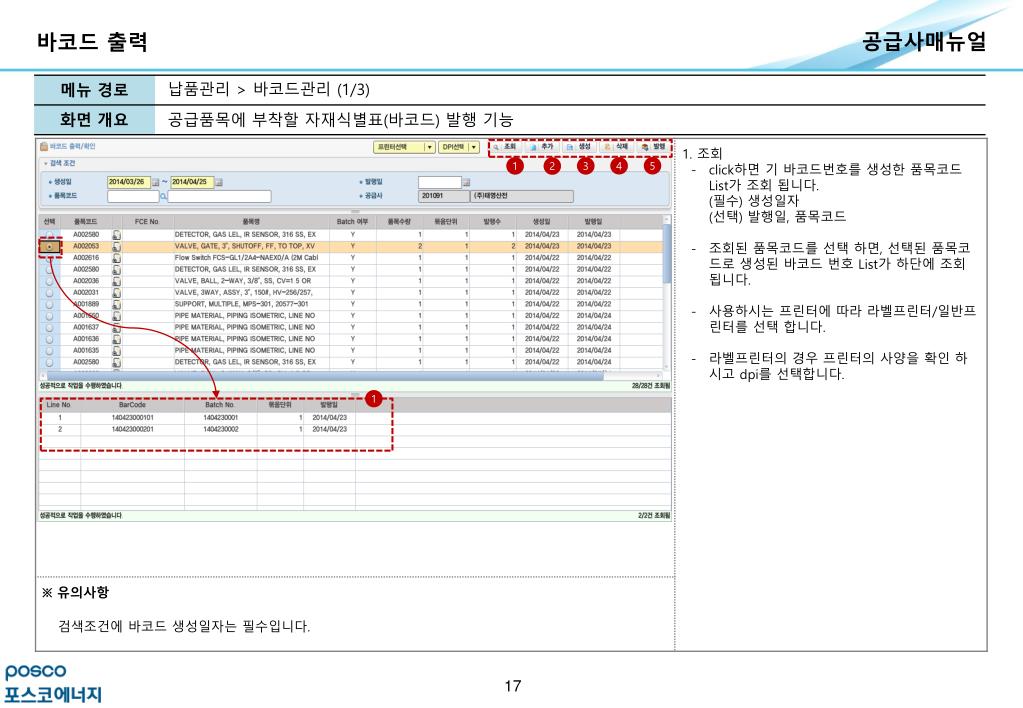The image size is (1023, 708).
Task: Click barcode cell 140423000201
Action: coord(132,429)
